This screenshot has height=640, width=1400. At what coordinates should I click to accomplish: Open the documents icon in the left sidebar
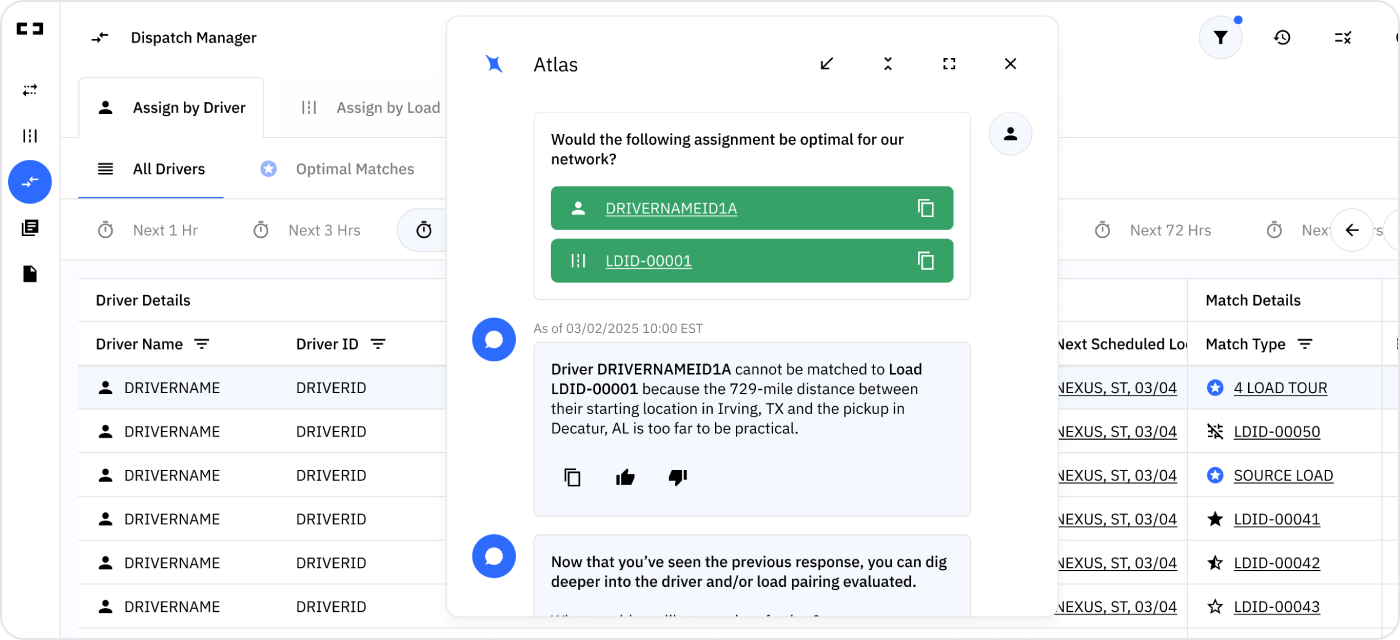[x=30, y=227]
